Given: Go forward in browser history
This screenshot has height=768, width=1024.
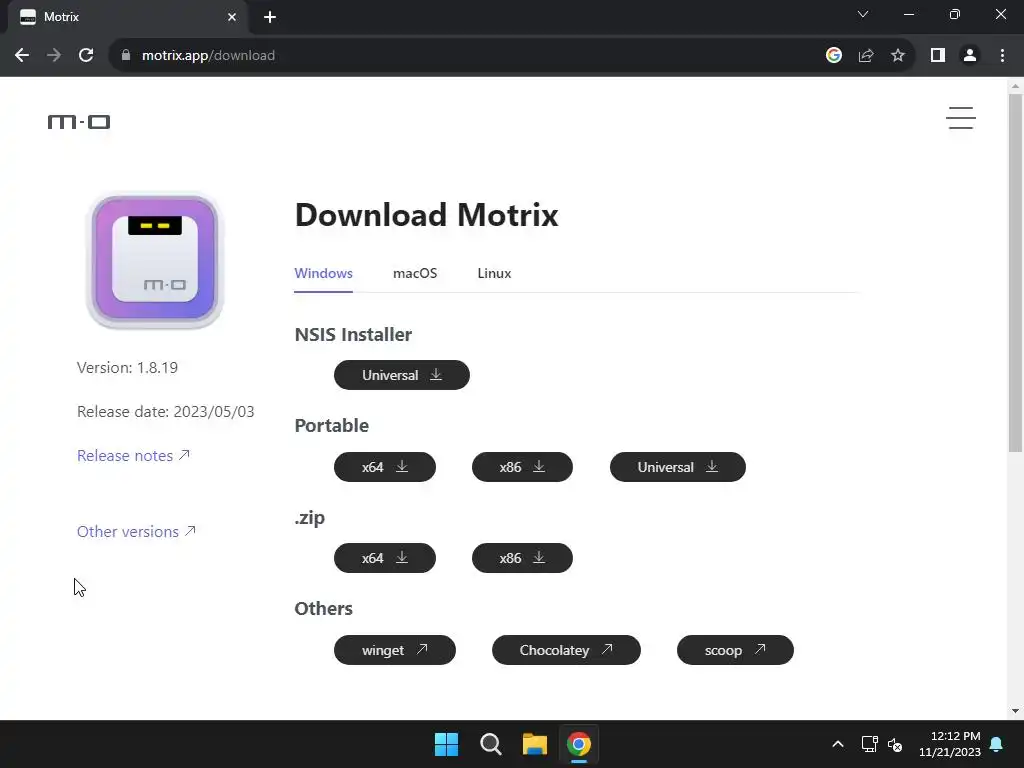Looking at the screenshot, I should click(54, 56).
